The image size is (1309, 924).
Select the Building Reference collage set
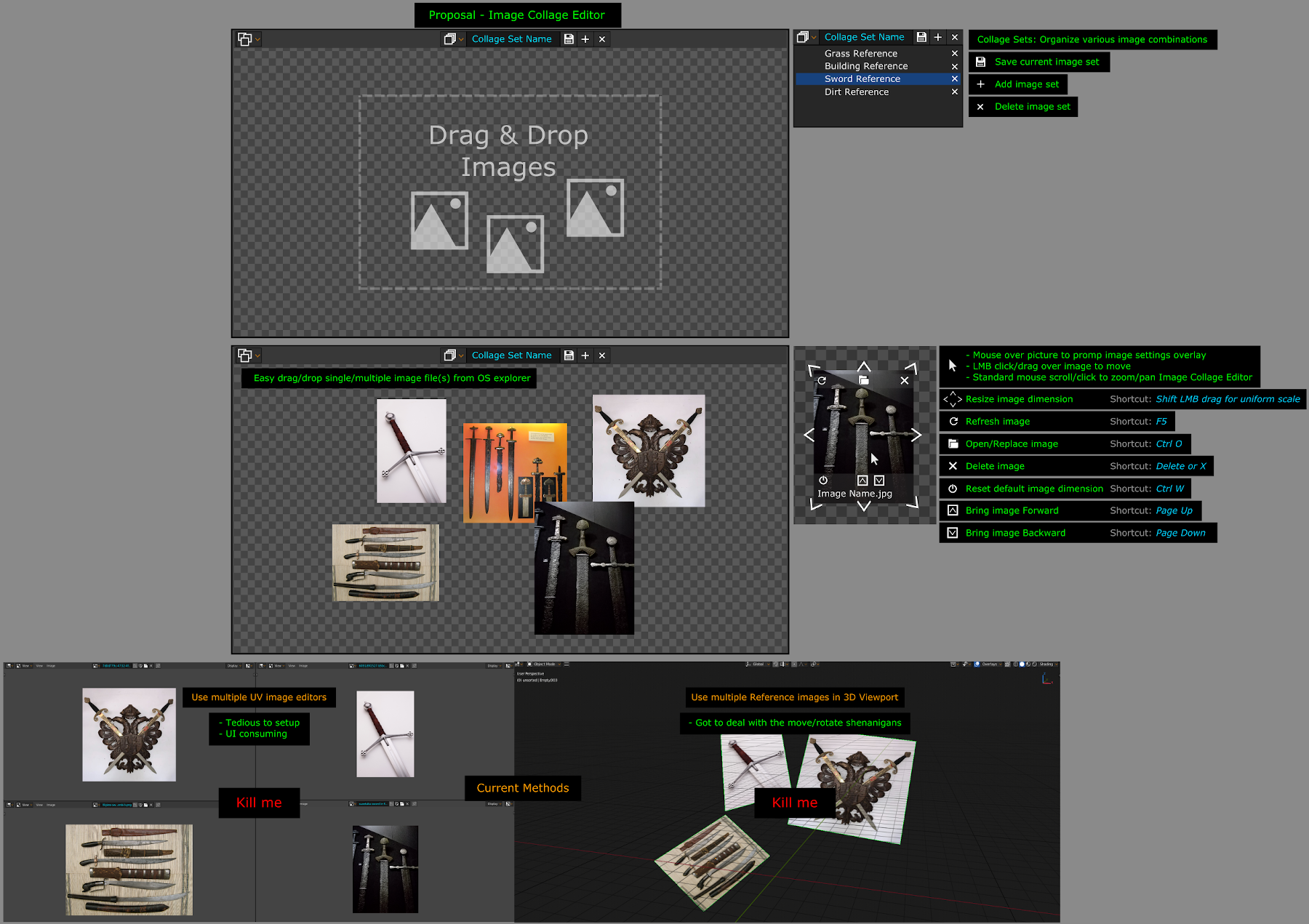(866, 66)
